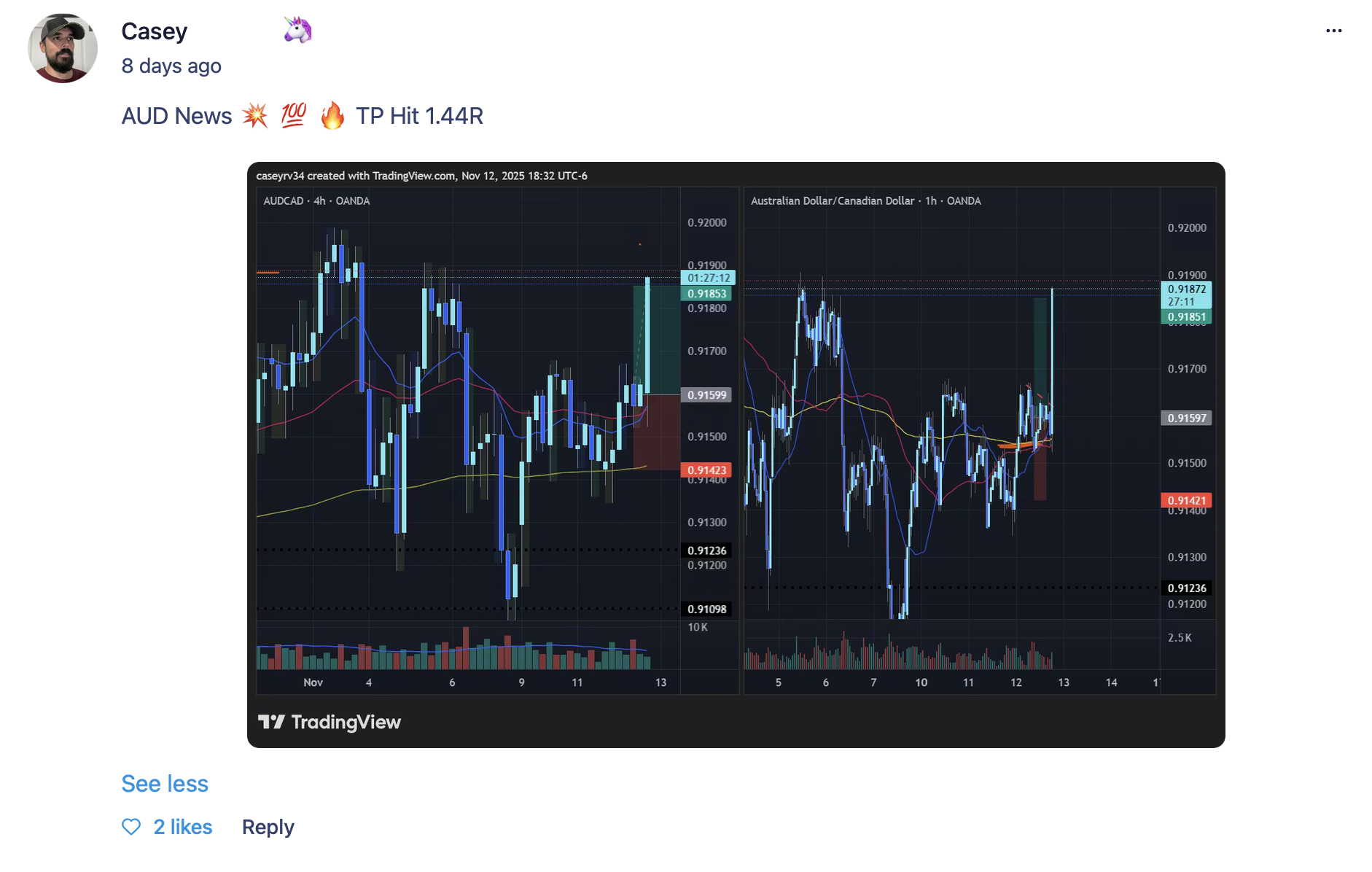
Task: Click the 0.91236 dotted level label on 1h chart
Action: pos(1187,588)
